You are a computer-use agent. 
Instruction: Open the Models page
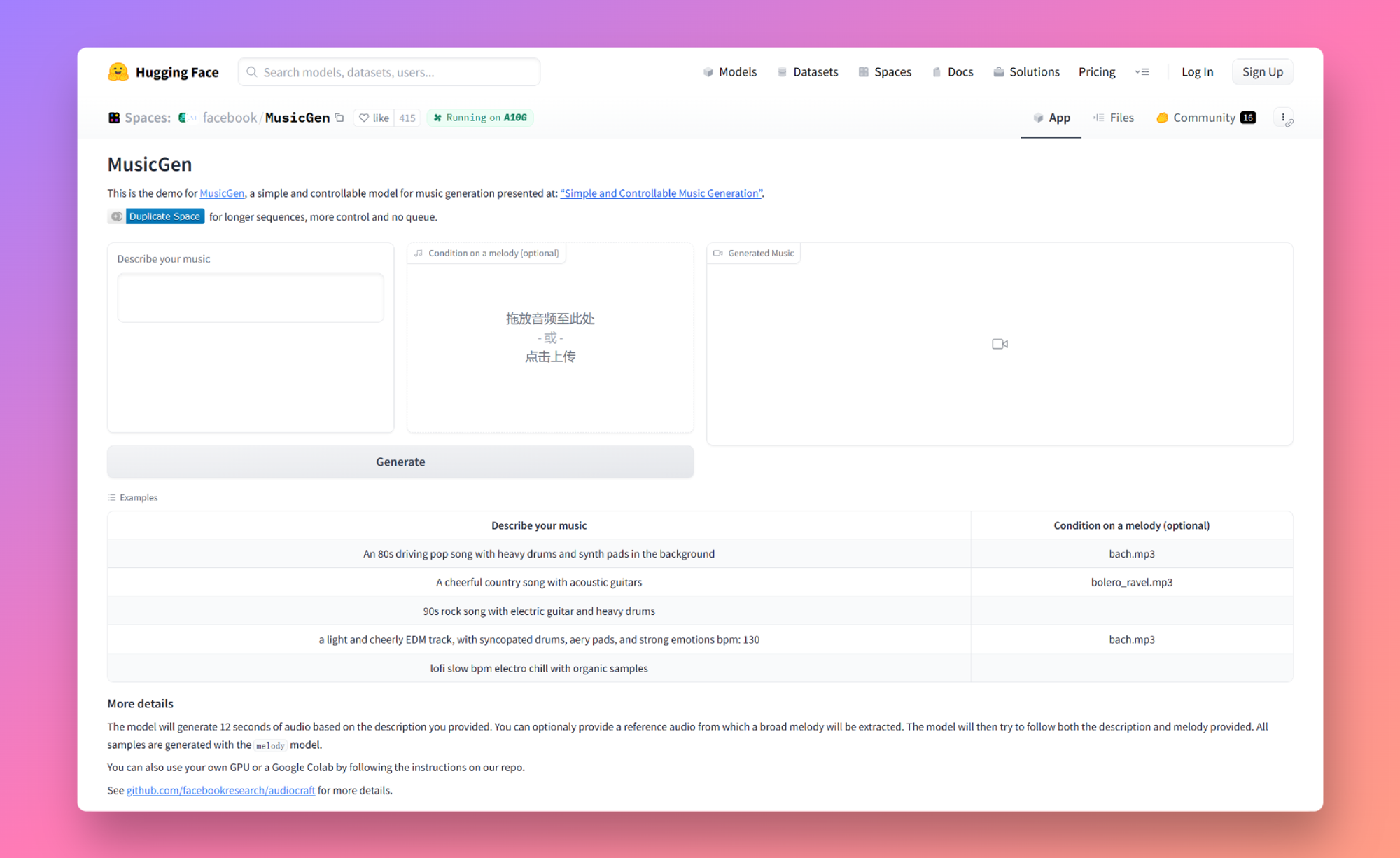(730, 72)
